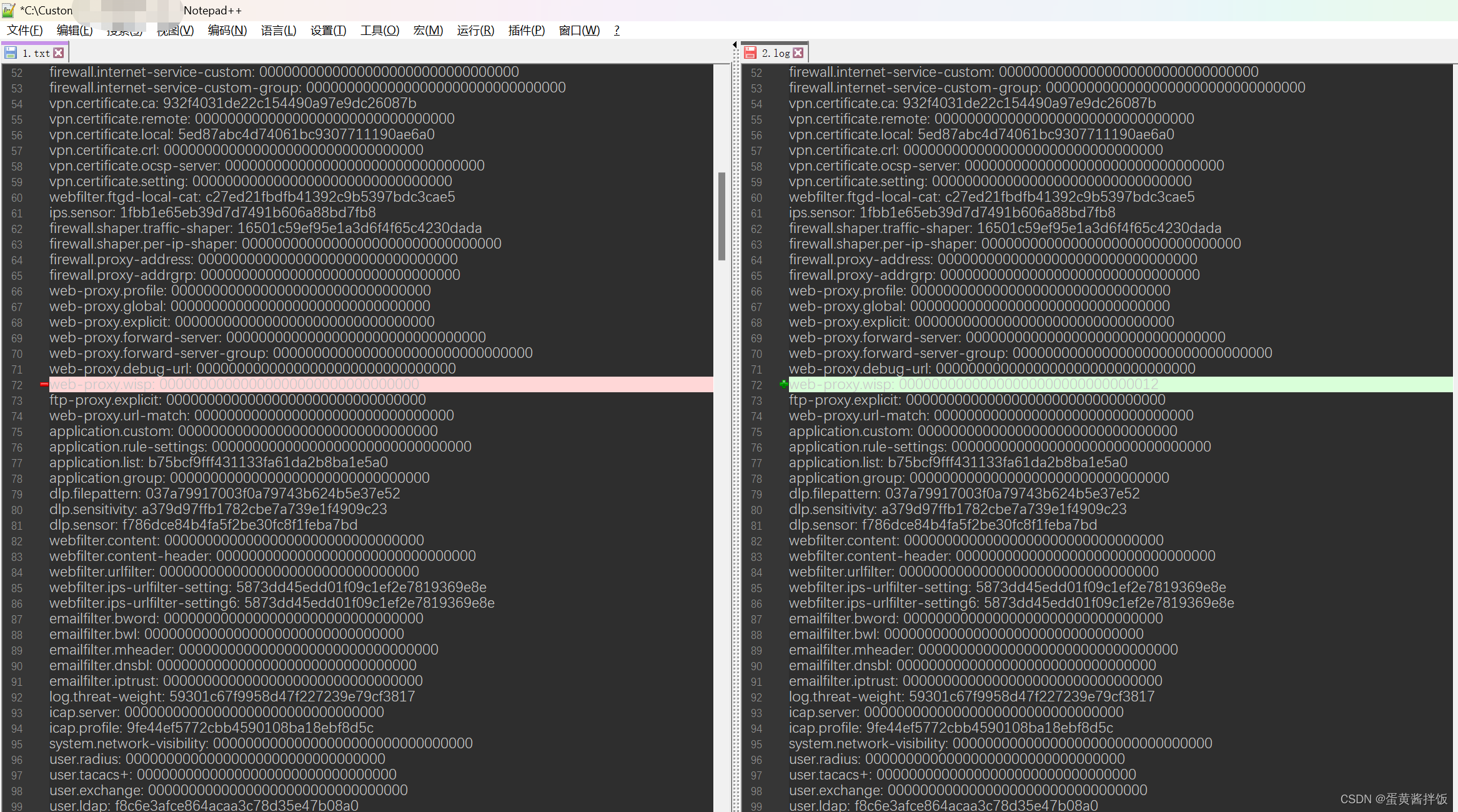Click system.network-visibility line in right pane

(1001, 743)
